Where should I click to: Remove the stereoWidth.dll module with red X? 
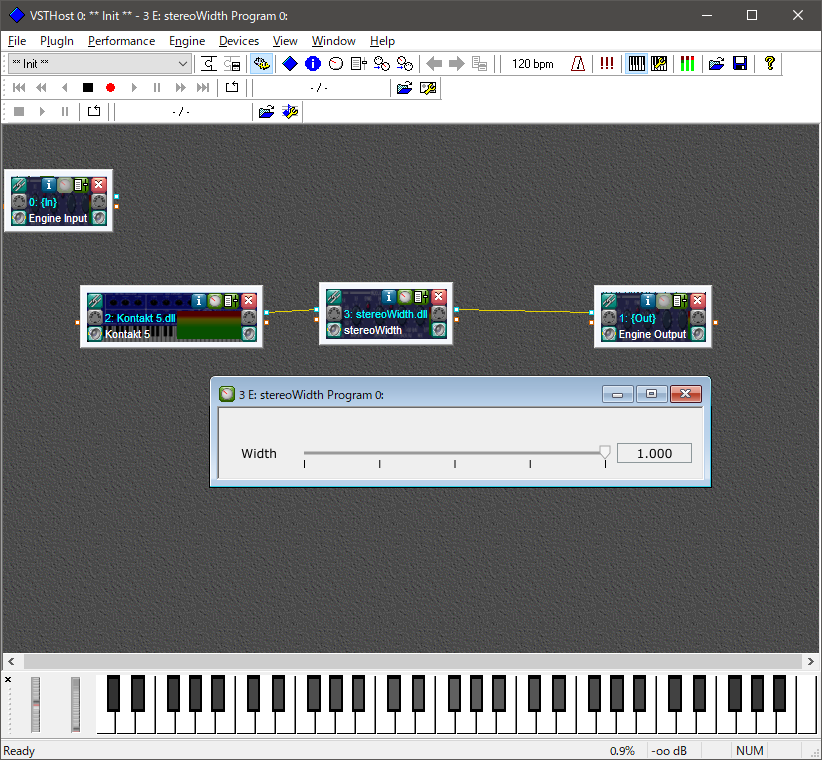(439, 297)
